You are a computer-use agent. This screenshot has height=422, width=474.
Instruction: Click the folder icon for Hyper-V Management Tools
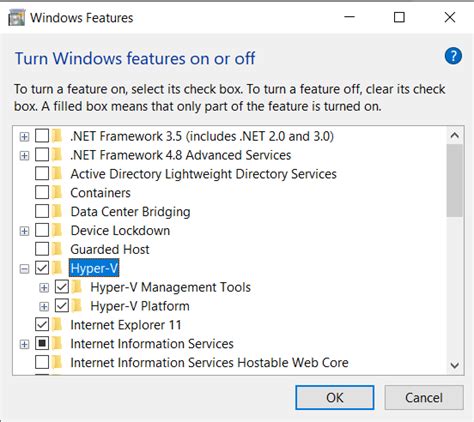[77, 287]
